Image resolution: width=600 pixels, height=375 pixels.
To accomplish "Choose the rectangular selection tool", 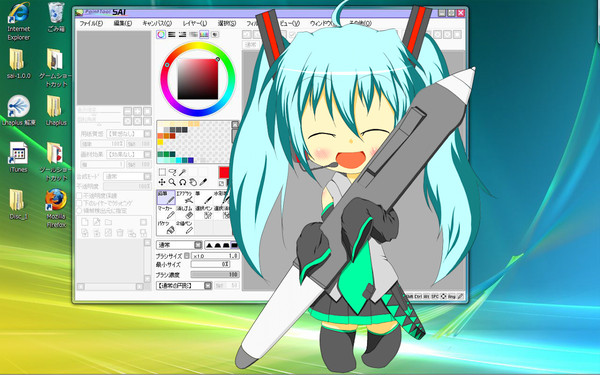I will coord(162,172).
